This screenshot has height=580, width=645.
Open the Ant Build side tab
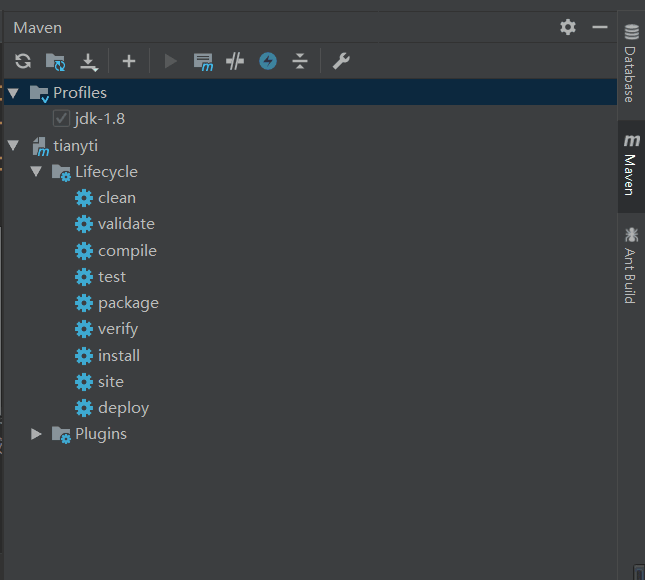631,265
